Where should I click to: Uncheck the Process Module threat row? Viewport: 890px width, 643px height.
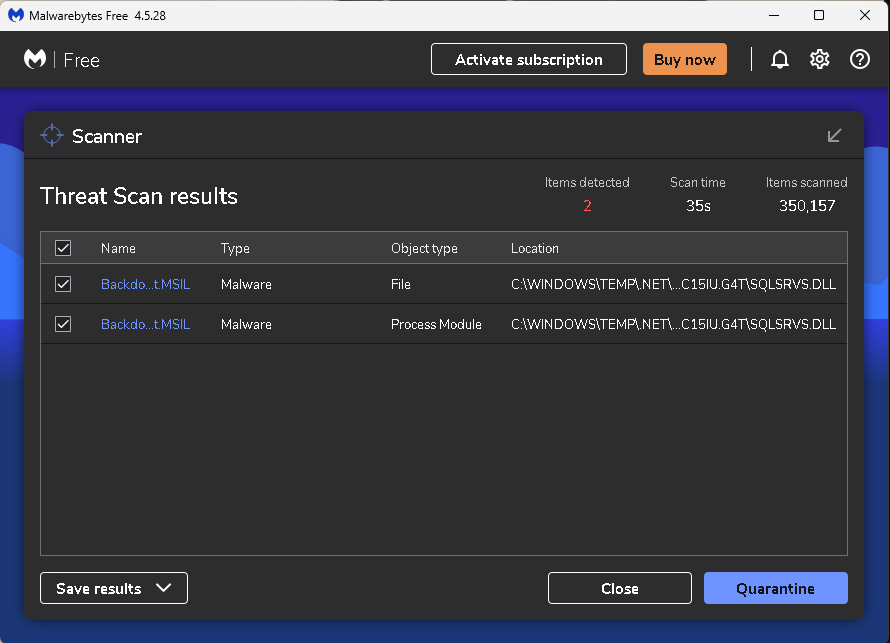tap(63, 324)
